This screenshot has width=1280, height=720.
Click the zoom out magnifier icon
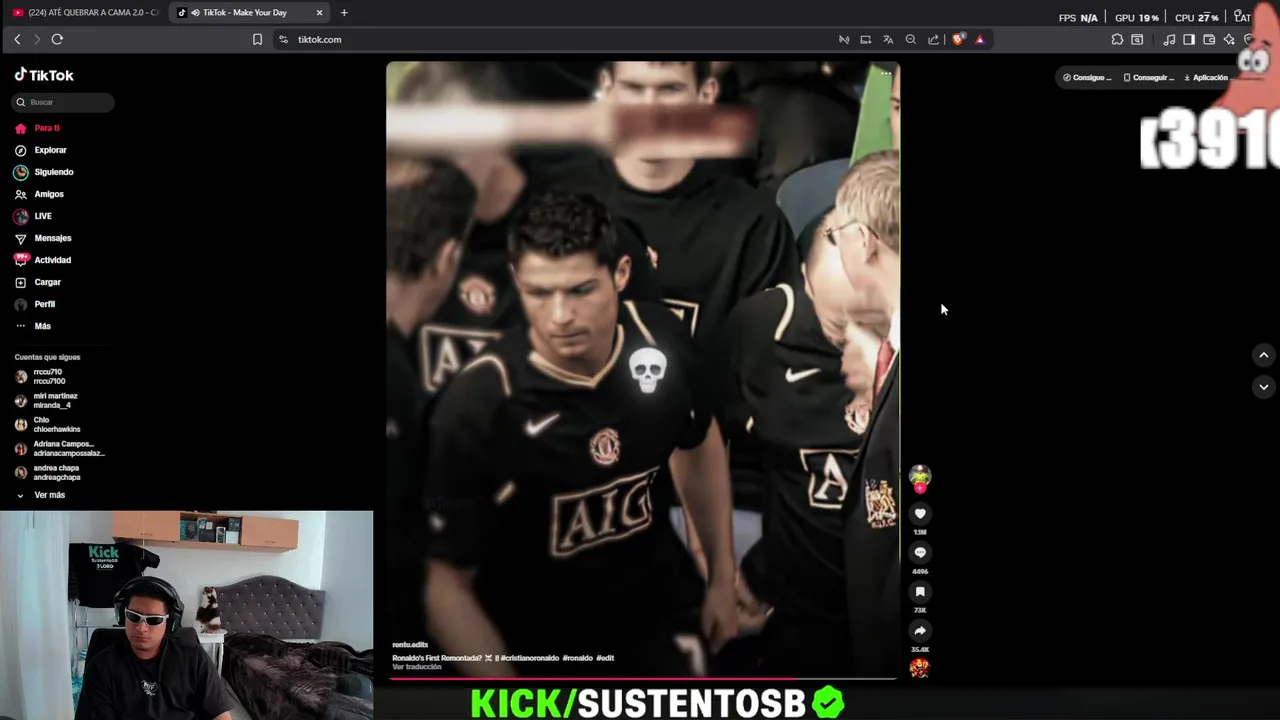[911, 40]
